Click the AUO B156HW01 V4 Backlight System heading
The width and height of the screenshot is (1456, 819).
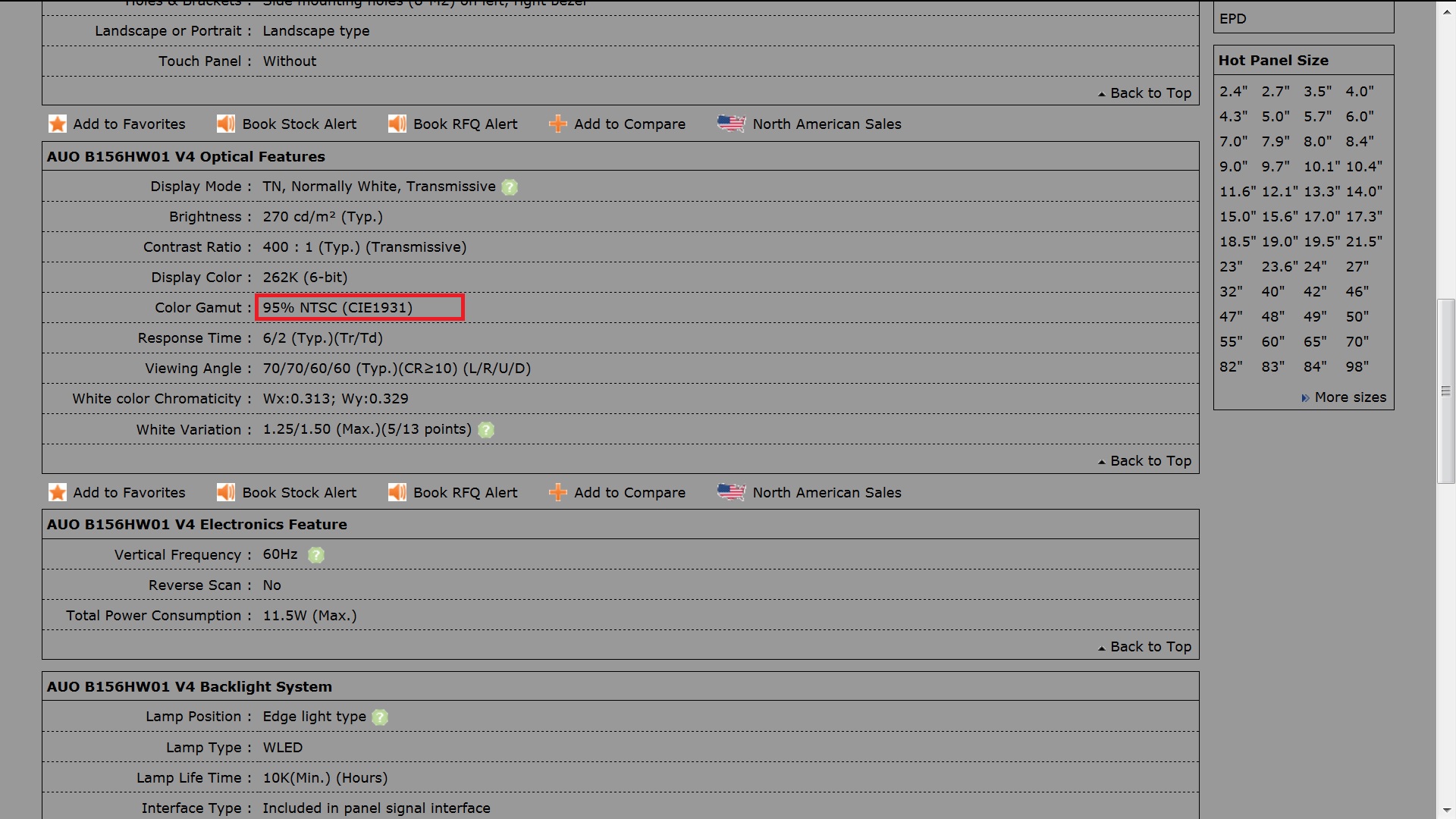190,686
